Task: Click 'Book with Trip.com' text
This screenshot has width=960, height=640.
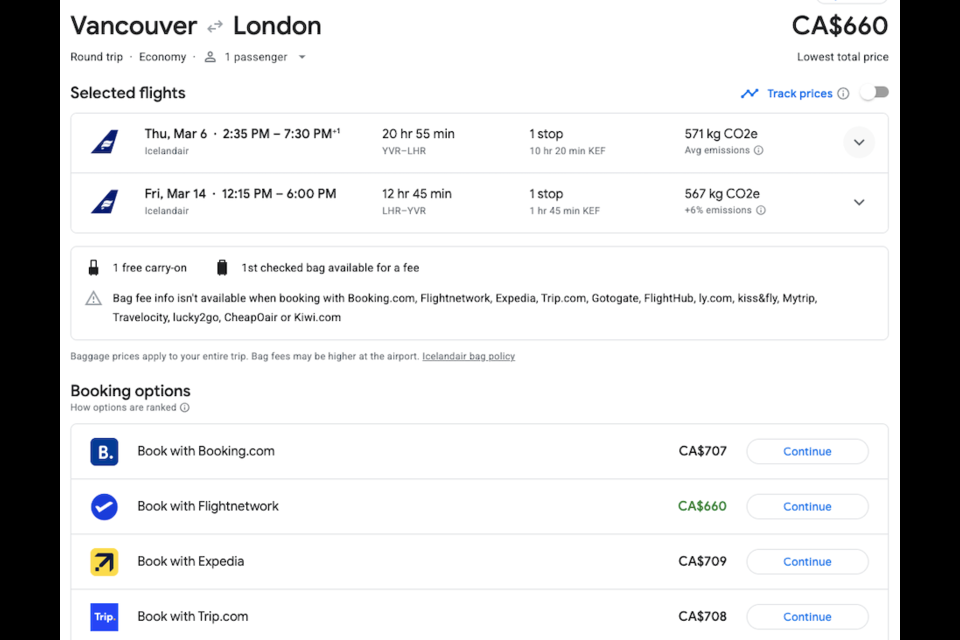Action: tap(193, 617)
